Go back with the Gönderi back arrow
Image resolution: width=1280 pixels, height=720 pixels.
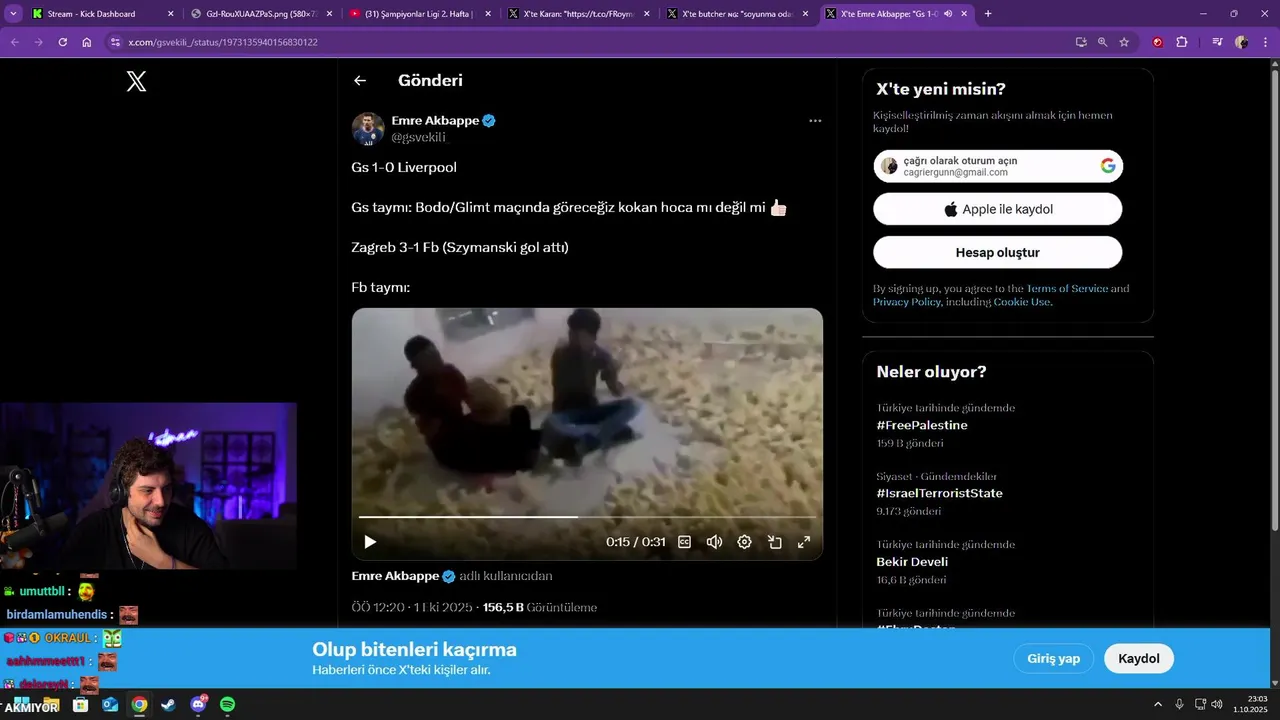tap(360, 81)
